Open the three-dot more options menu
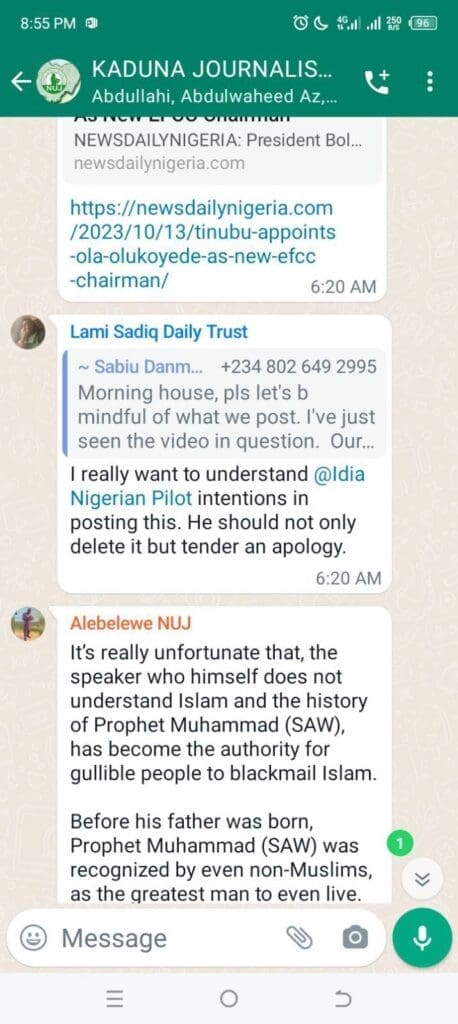 (x=429, y=81)
